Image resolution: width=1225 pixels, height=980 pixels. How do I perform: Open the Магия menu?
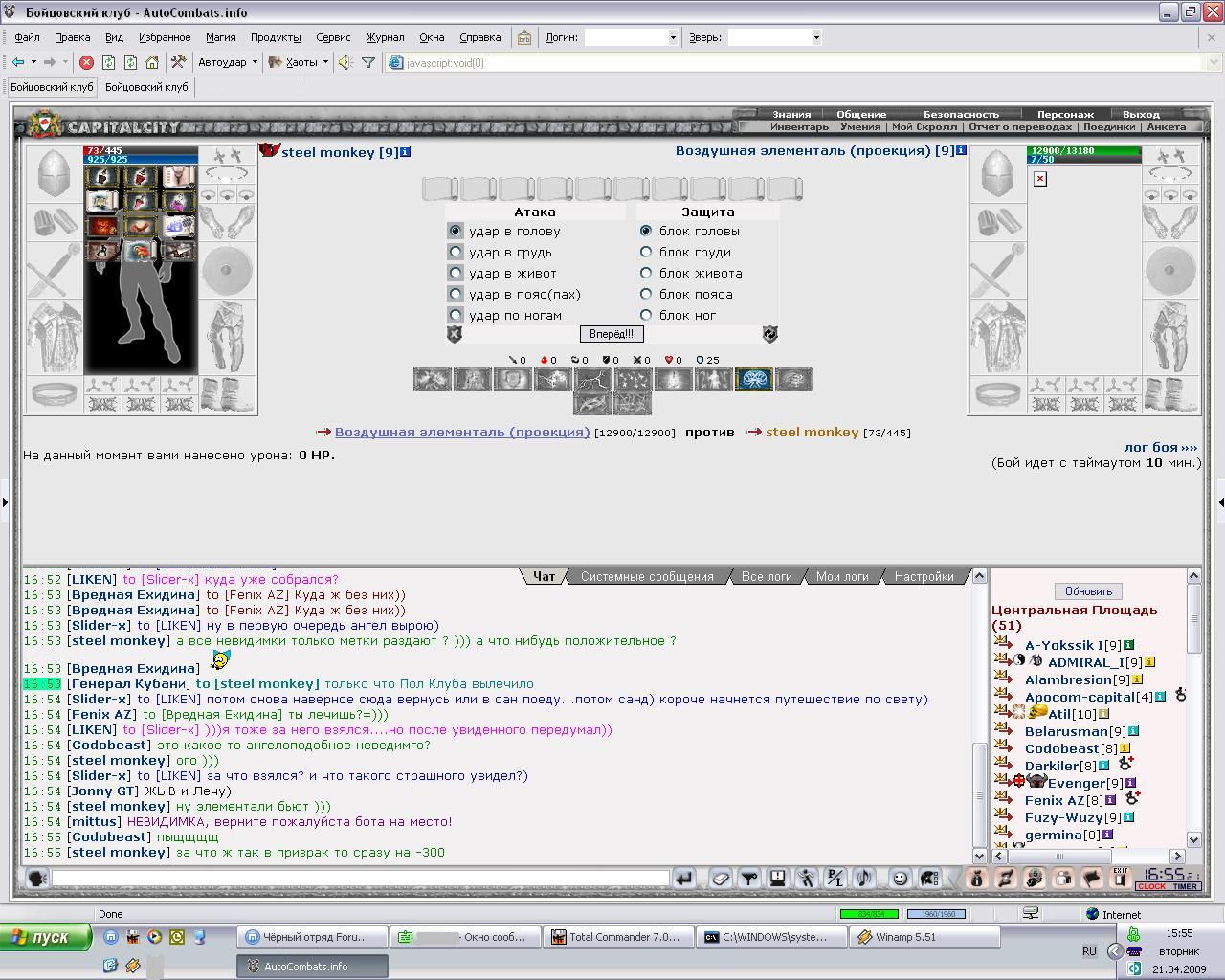pos(220,37)
